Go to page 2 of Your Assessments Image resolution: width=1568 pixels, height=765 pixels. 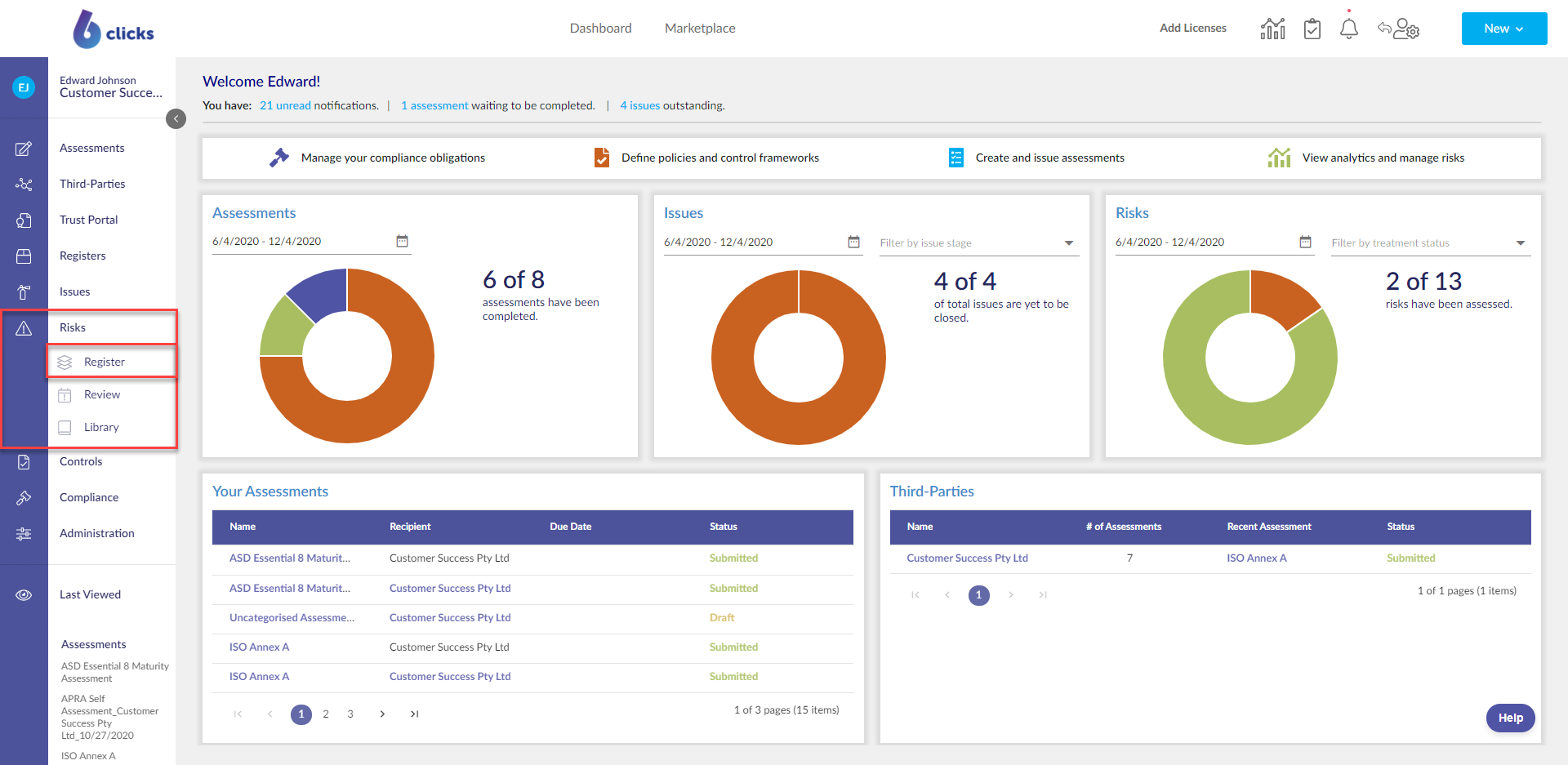tap(326, 714)
